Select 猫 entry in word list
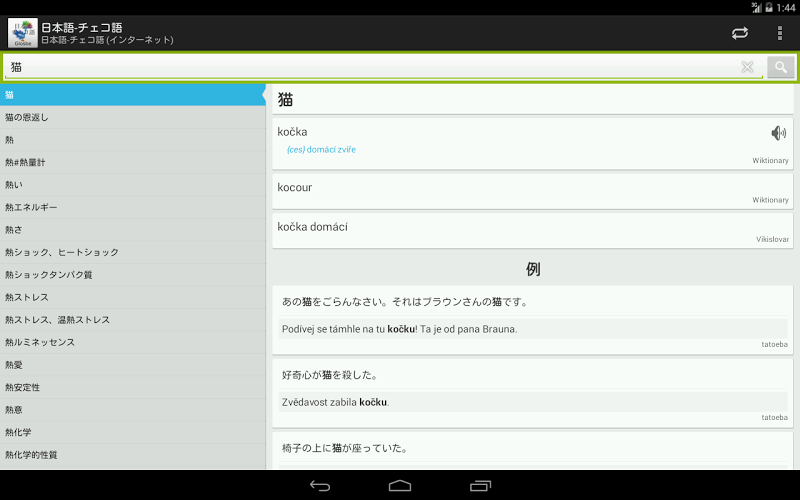This screenshot has height=500, width=800. pos(133,95)
